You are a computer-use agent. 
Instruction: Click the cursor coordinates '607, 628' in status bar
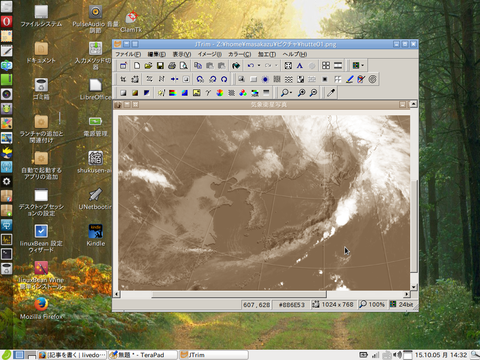tap(256, 305)
